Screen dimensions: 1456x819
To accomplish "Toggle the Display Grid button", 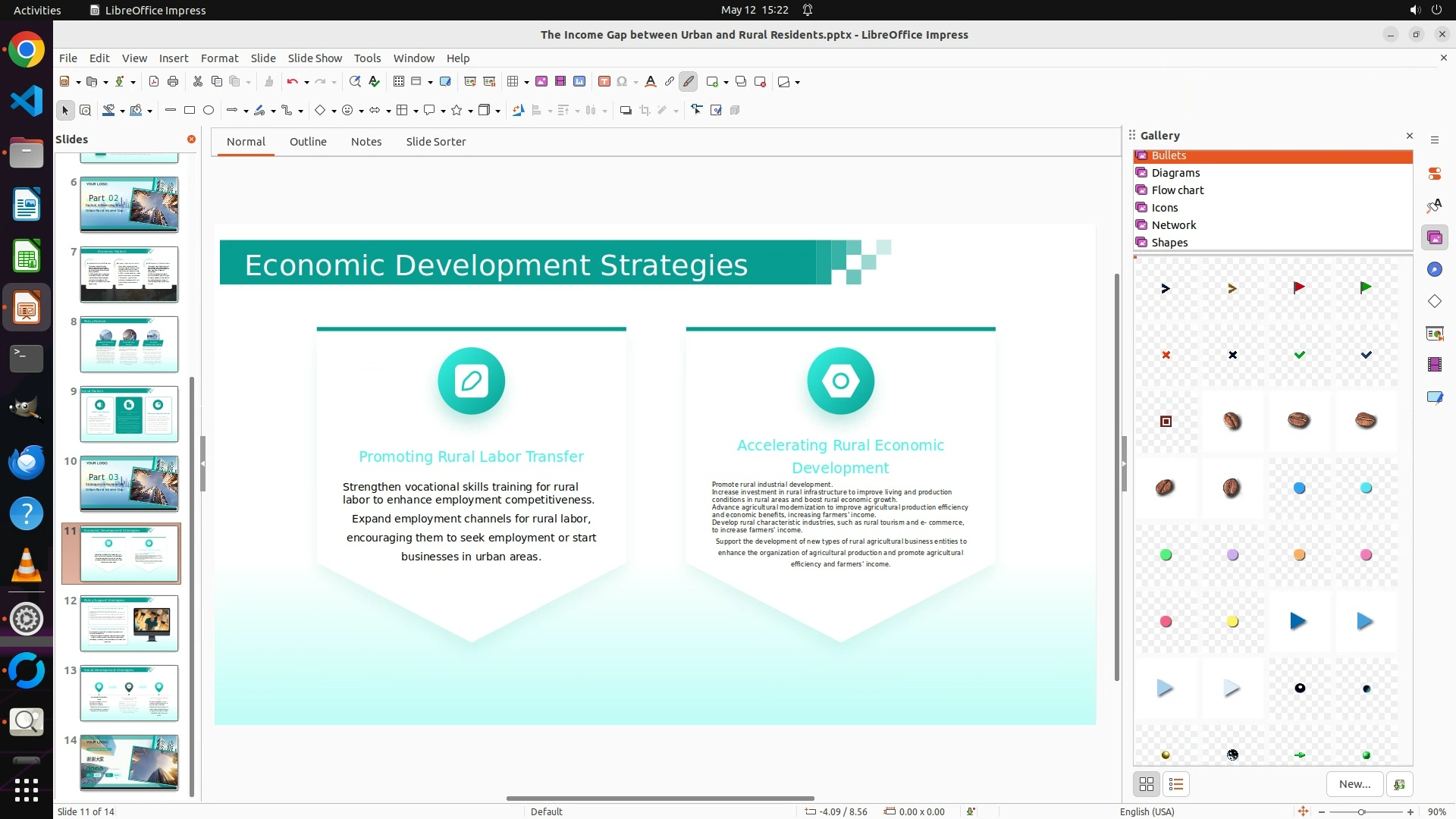I will pos(399,82).
